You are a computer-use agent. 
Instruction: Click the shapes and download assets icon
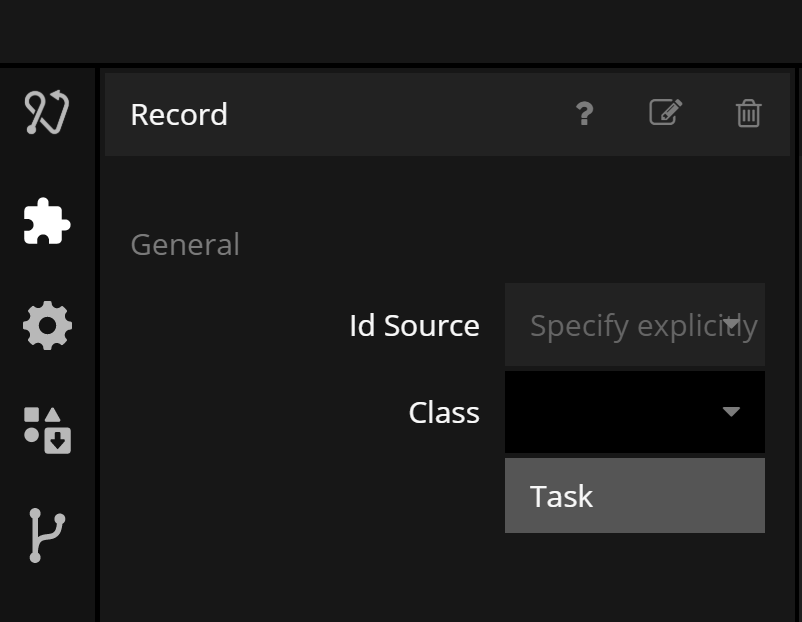coord(47,430)
